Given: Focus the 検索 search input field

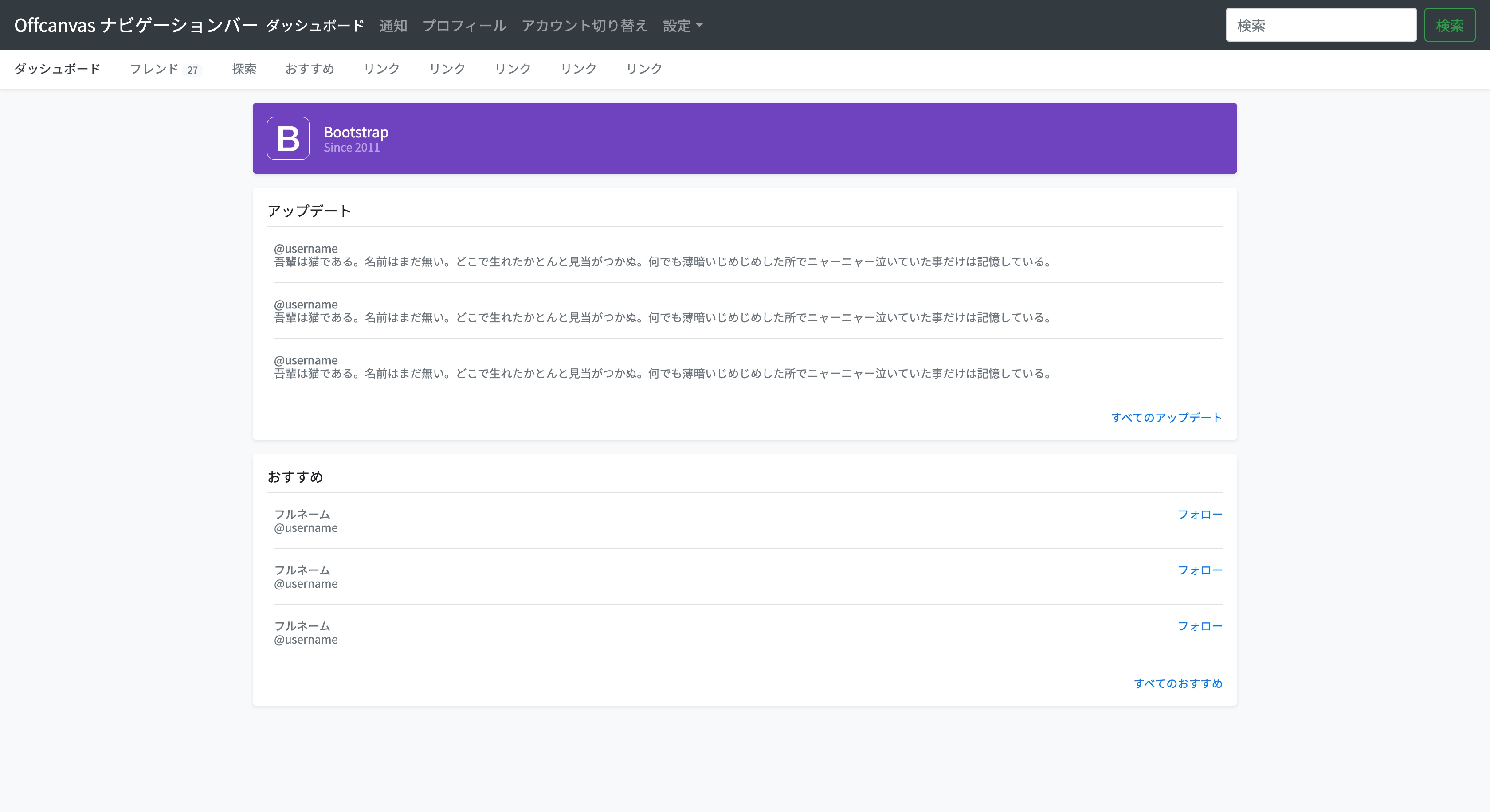Looking at the screenshot, I should pos(1321,25).
